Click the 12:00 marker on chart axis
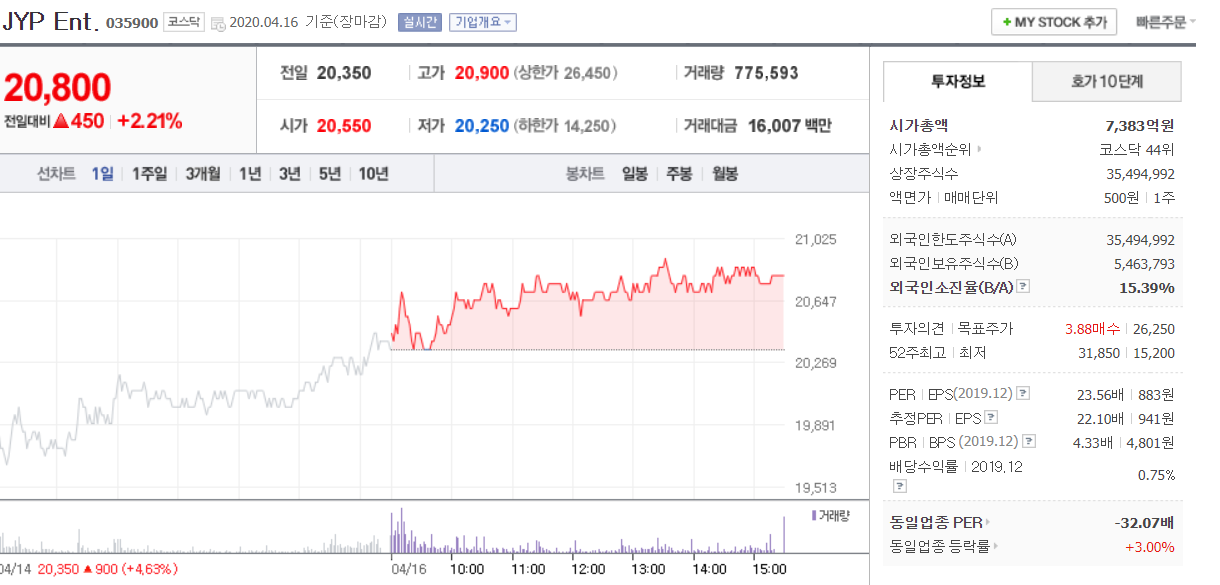The image size is (1220, 585). click(x=588, y=569)
